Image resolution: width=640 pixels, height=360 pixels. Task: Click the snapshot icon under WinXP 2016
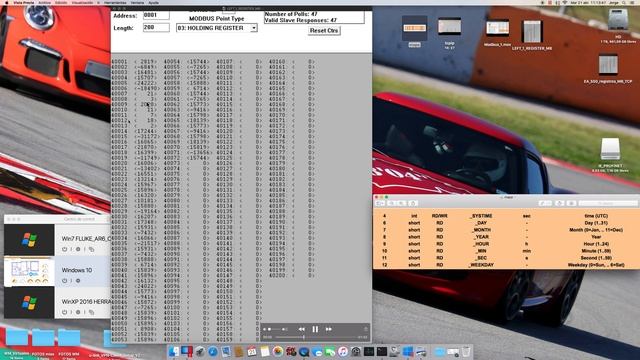coord(91,312)
